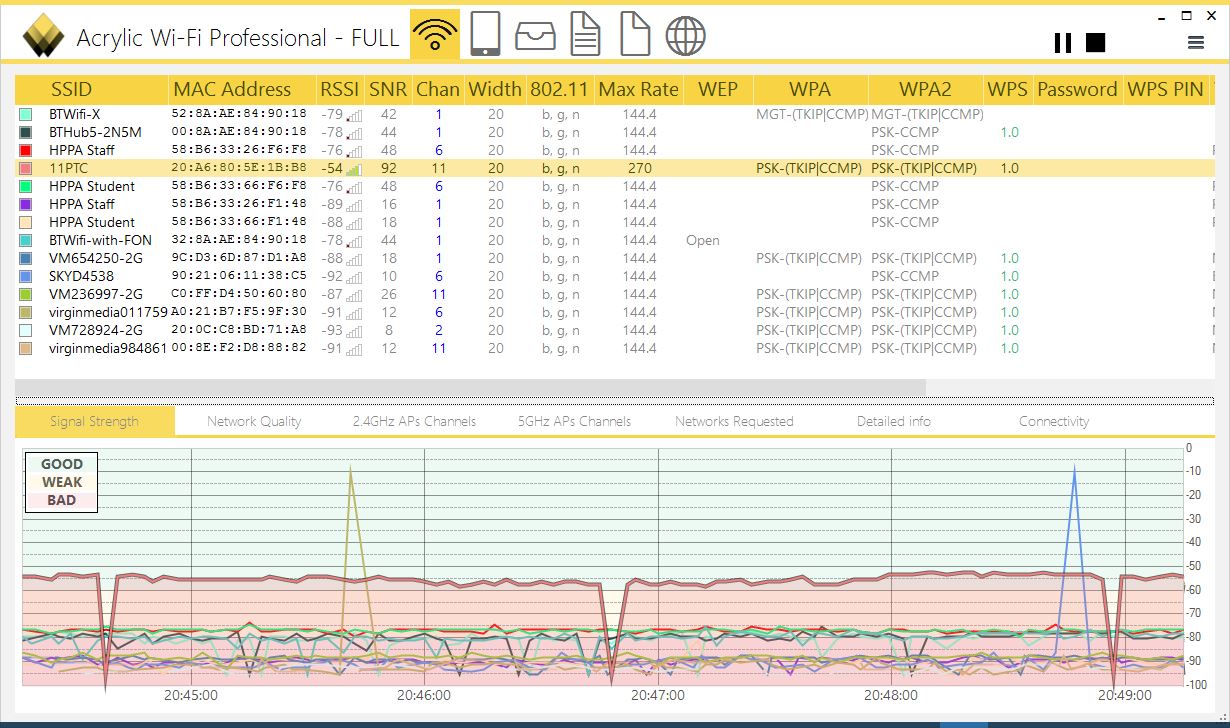Toggle the BTWifi-X color checkbox
This screenshot has width=1230, height=728.
[x=26, y=115]
